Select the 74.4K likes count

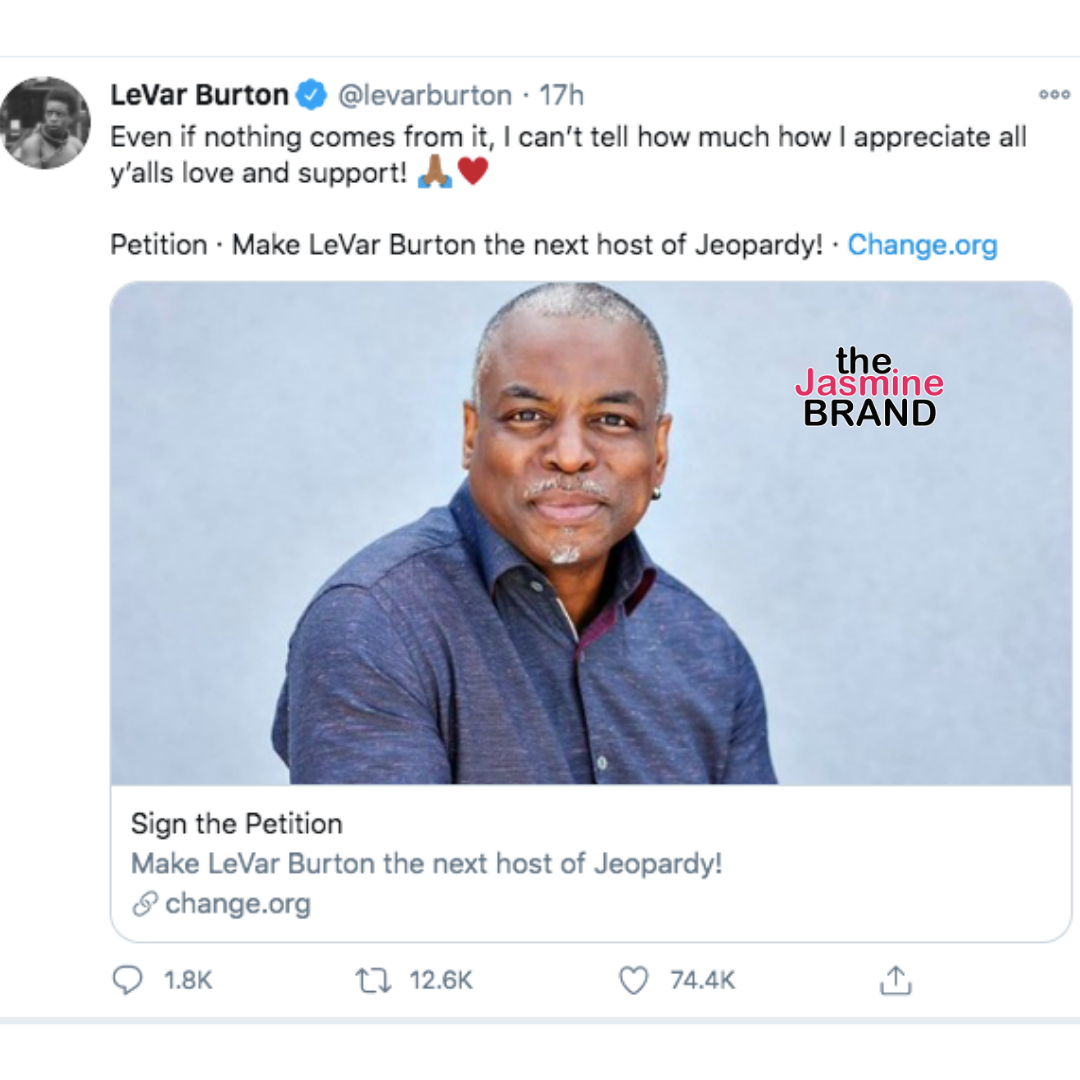tap(702, 981)
